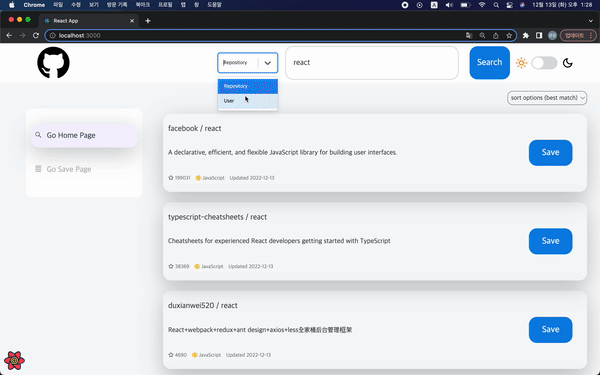Click the GitHub Octocat logo
Viewport: 600px width, 375px height.
pyautogui.click(x=54, y=63)
